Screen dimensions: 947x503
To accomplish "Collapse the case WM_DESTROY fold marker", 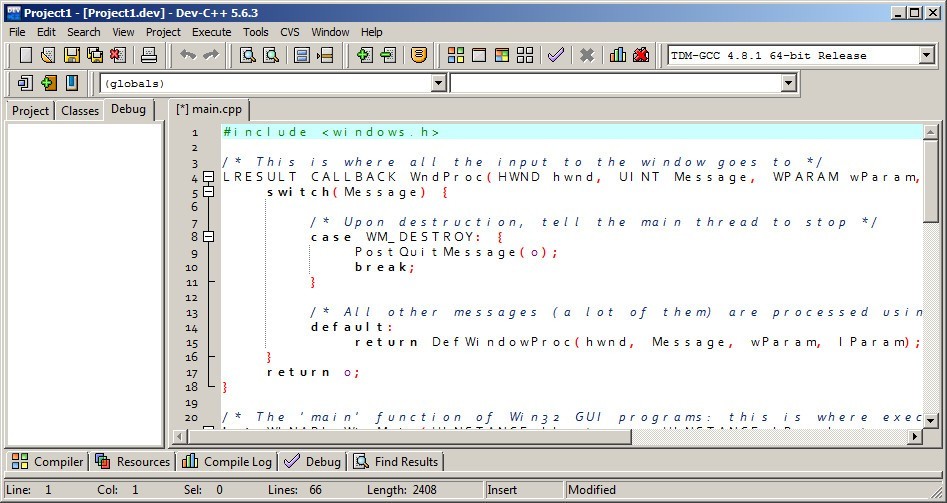I will click(209, 237).
